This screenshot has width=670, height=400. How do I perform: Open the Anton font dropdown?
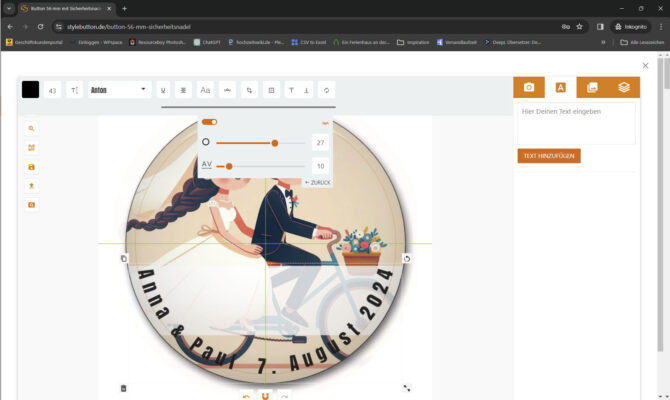pyautogui.click(x=119, y=90)
